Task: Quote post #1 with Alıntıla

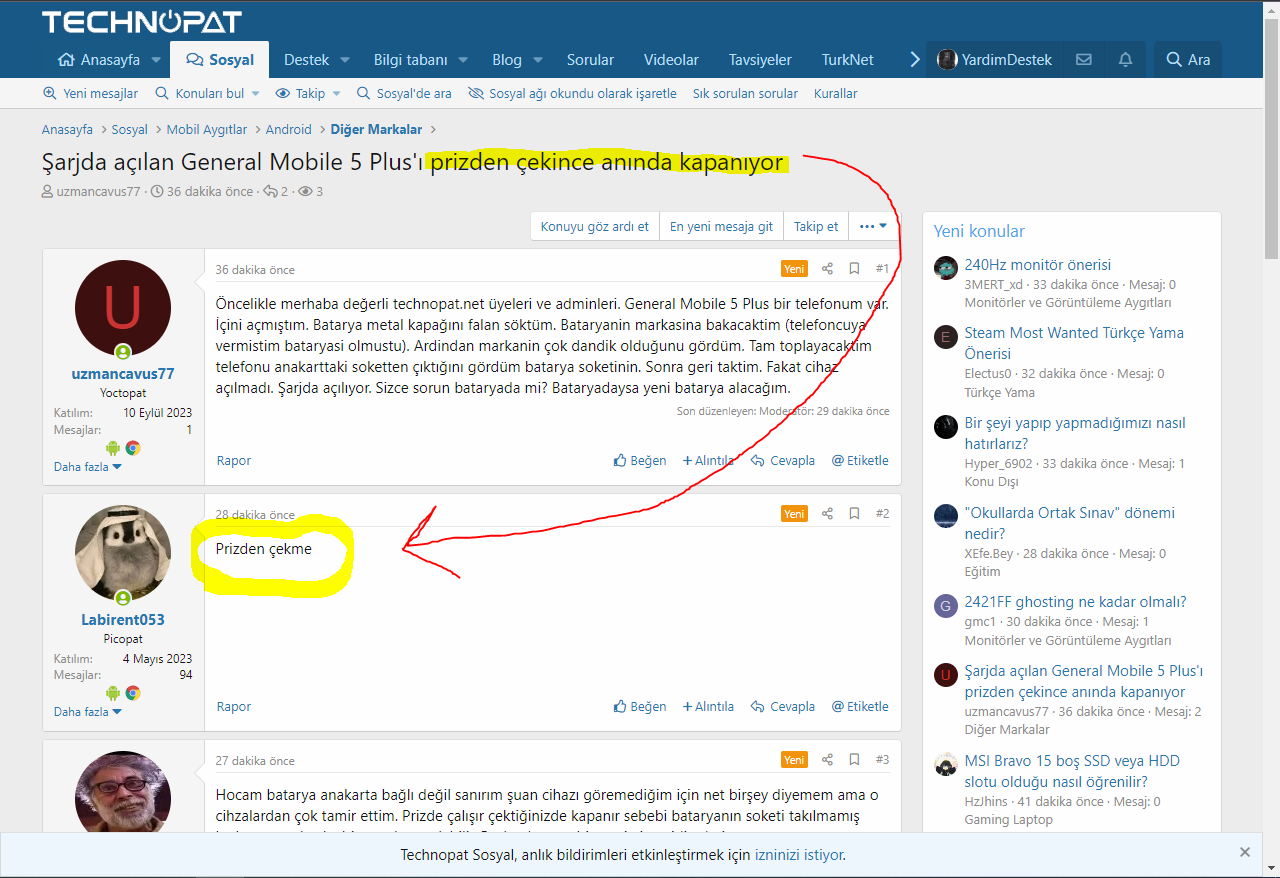Action: tap(708, 461)
